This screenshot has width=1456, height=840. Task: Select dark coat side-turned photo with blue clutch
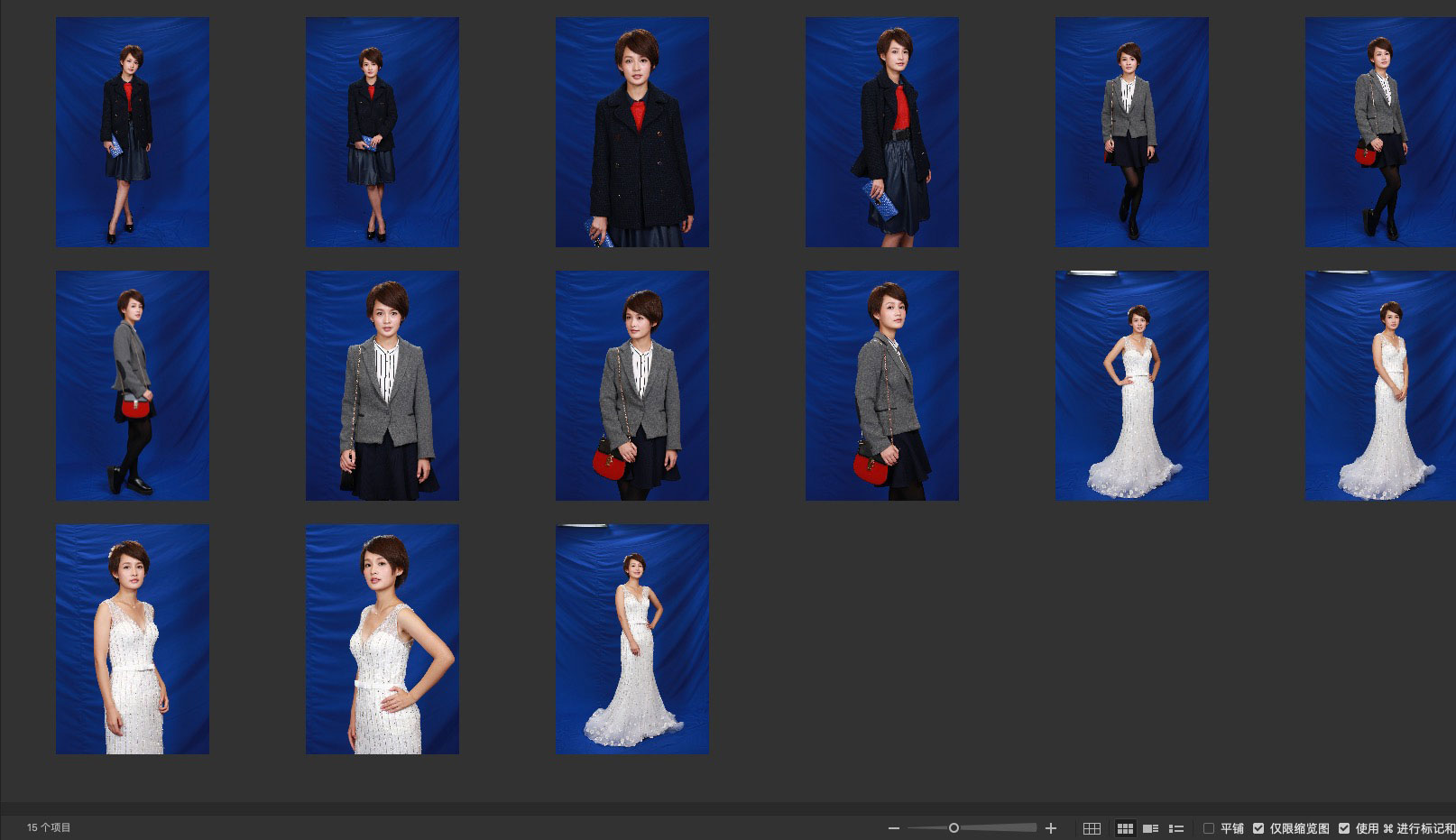point(881,132)
